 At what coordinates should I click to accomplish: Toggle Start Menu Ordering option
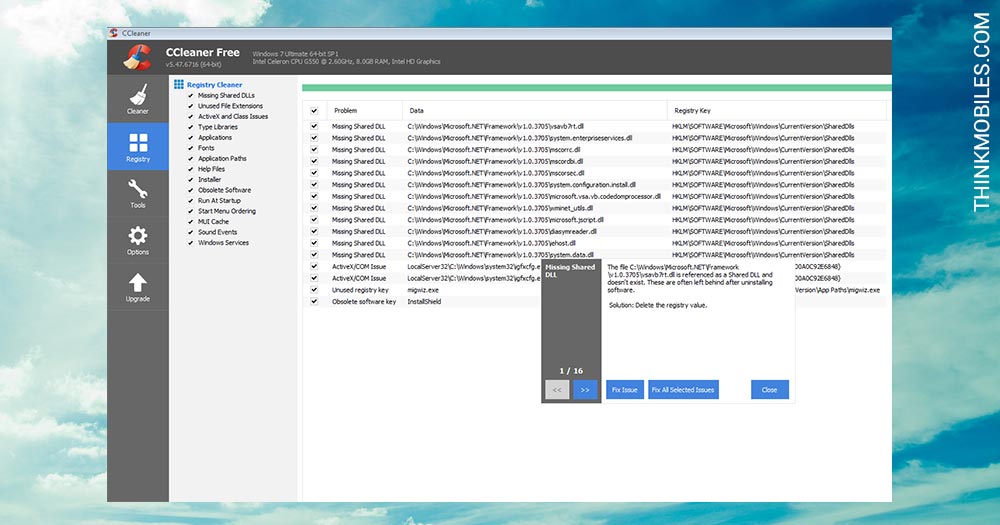pos(191,211)
